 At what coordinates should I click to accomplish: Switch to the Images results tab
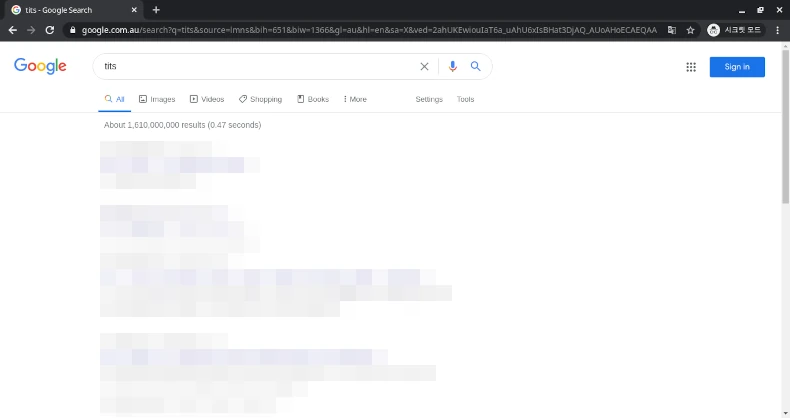coord(157,99)
